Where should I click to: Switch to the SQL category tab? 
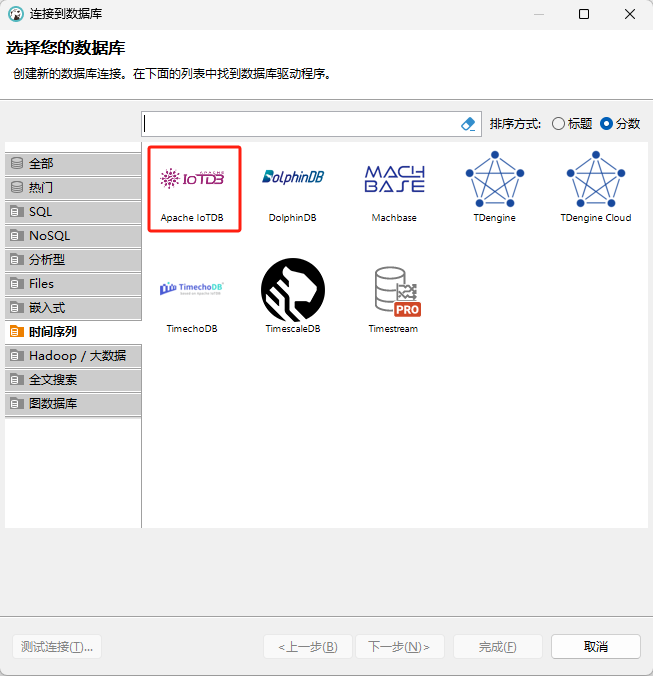click(x=72, y=211)
